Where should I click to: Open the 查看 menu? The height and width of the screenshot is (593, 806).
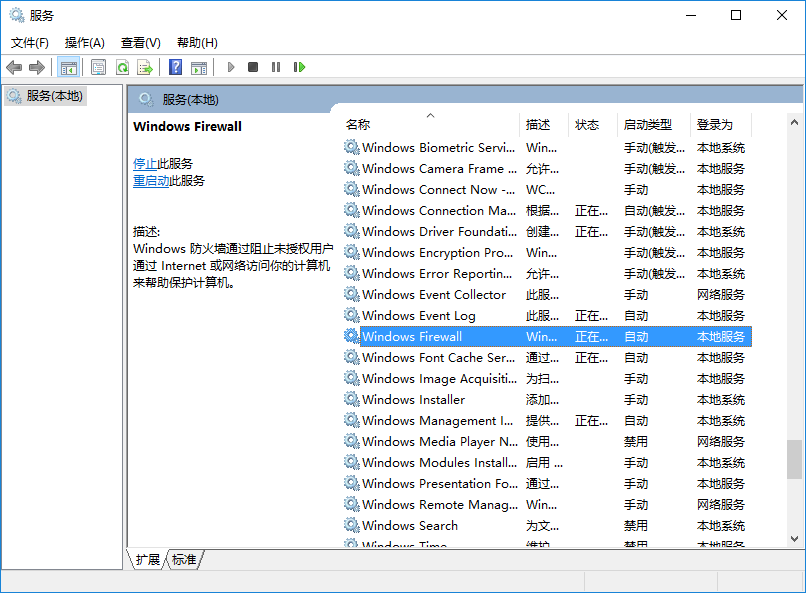click(140, 42)
